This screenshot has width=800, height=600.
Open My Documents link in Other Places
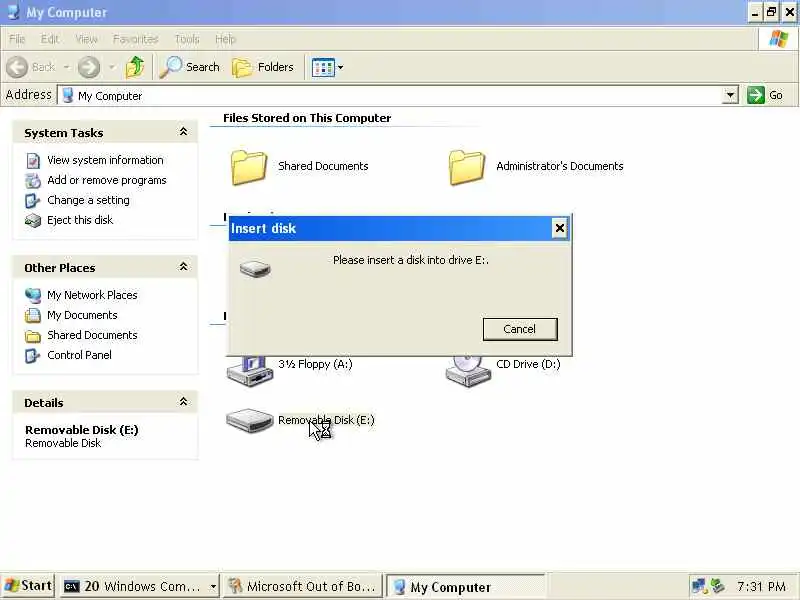82,315
